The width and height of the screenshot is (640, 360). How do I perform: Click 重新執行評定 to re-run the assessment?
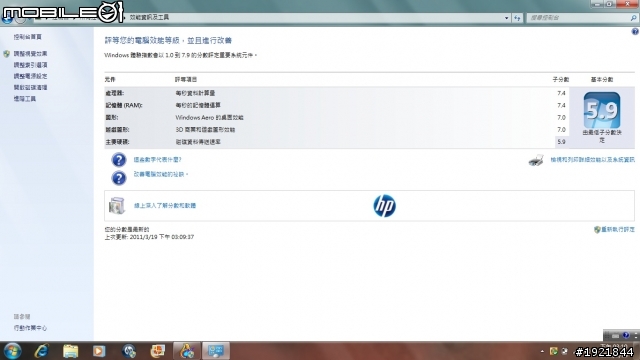point(618,229)
